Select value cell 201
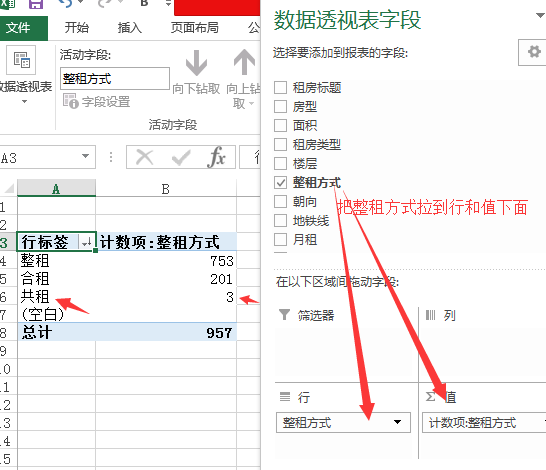This screenshot has height=470, width=546. coord(166,279)
